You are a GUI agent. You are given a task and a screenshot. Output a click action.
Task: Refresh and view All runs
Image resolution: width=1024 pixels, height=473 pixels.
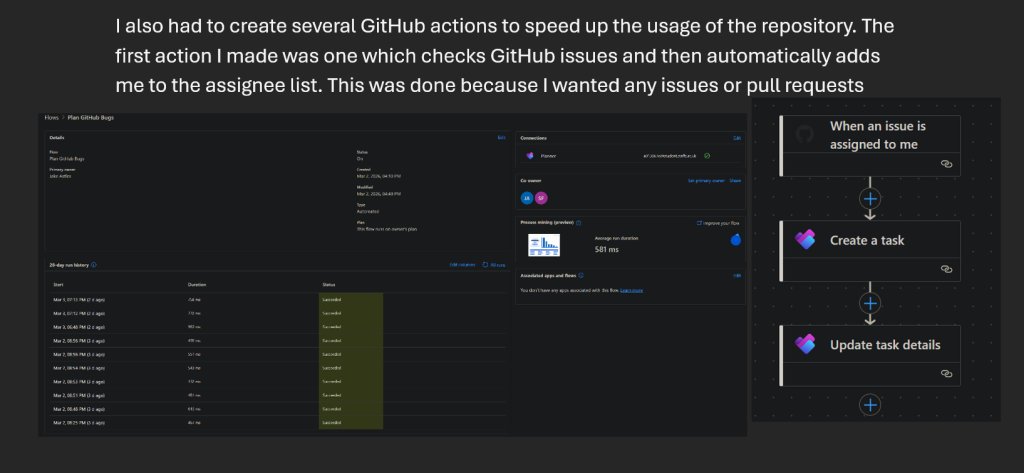494,265
